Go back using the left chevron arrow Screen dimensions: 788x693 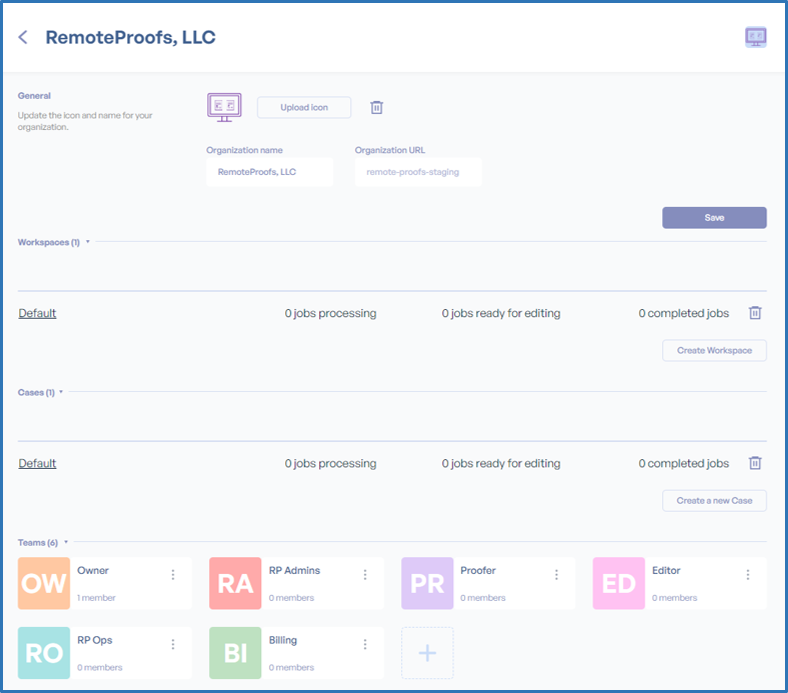pos(23,37)
